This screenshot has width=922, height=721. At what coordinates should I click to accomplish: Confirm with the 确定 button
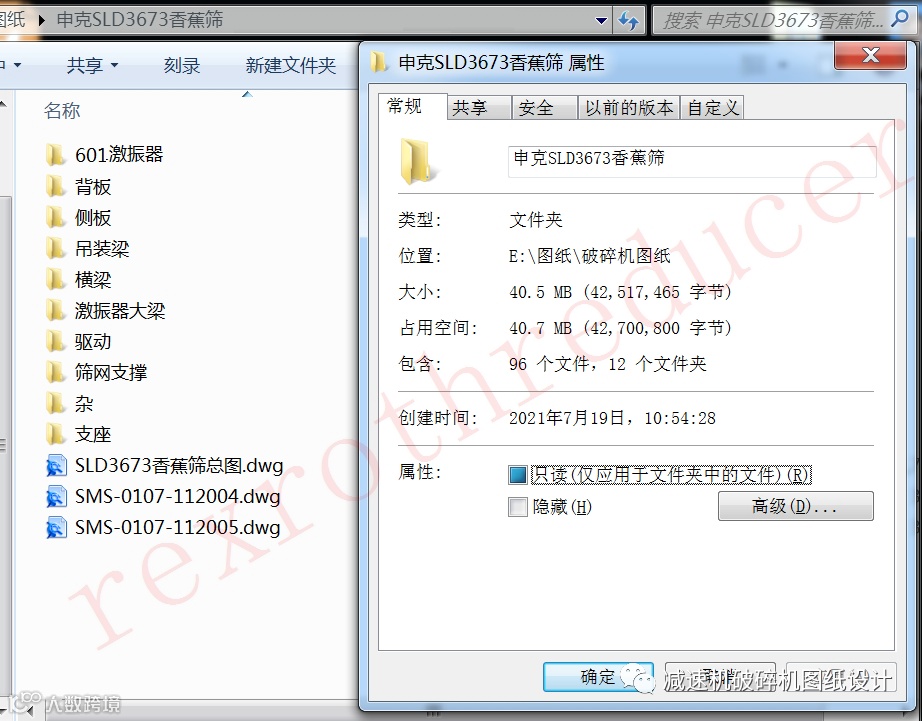point(598,677)
